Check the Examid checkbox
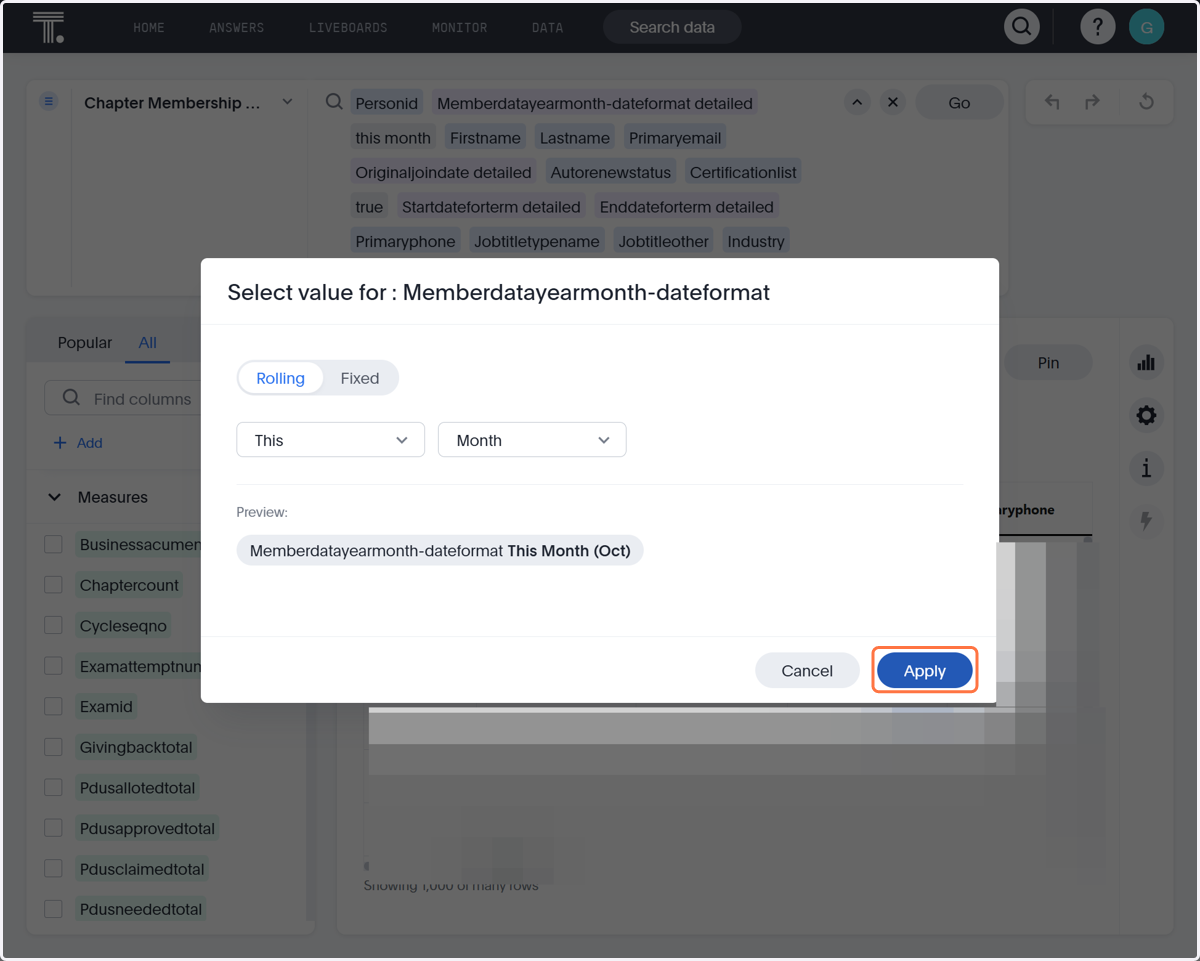The image size is (1200, 961). pyautogui.click(x=54, y=706)
